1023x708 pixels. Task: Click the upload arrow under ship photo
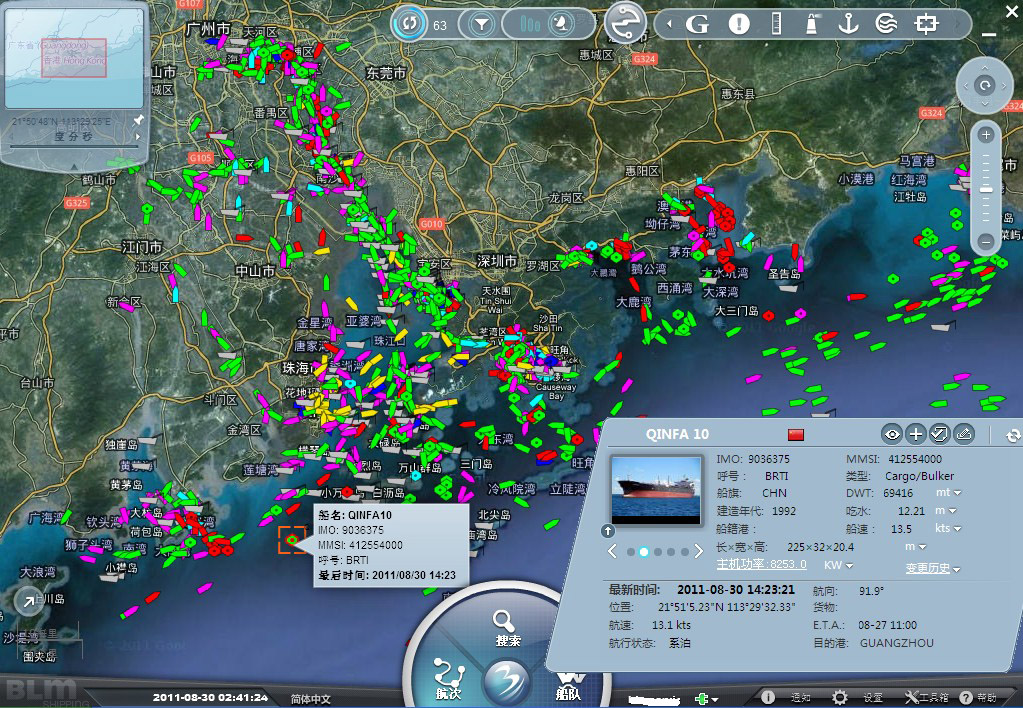(608, 531)
